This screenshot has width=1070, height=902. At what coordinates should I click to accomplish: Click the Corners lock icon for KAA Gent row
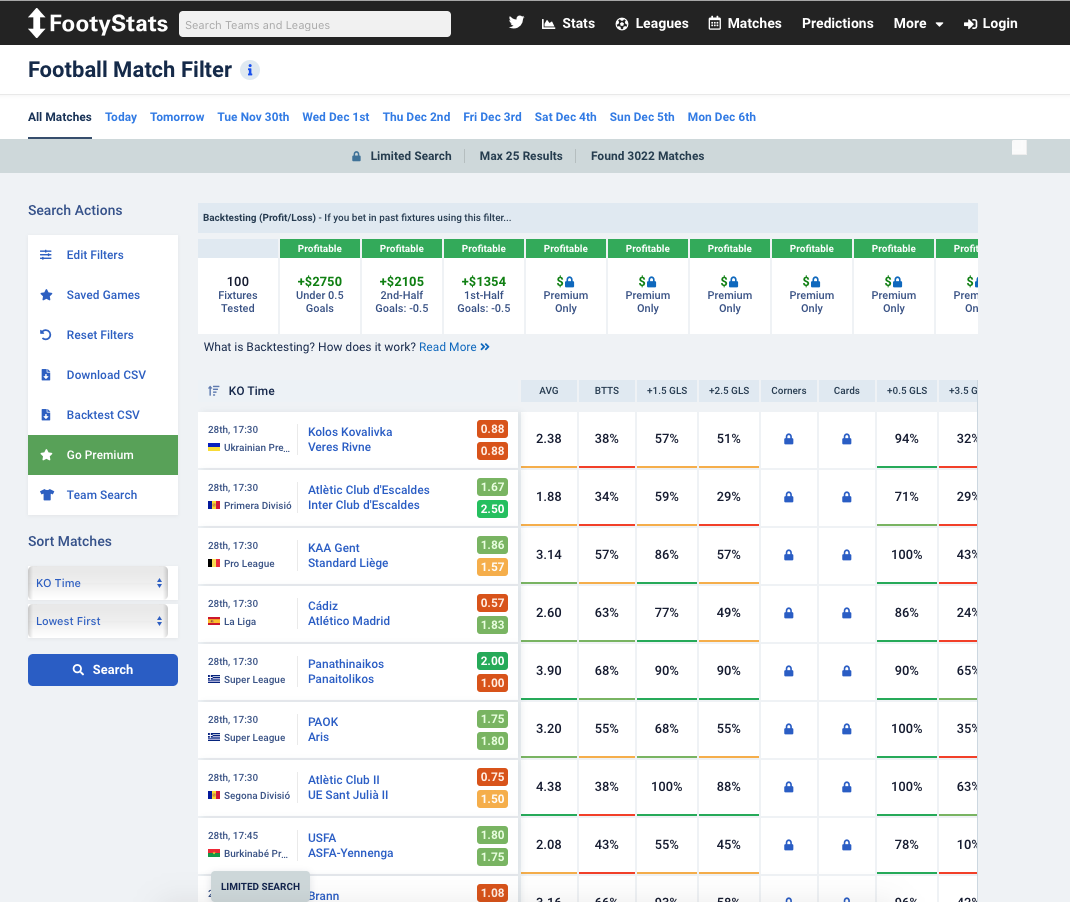point(788,555)
